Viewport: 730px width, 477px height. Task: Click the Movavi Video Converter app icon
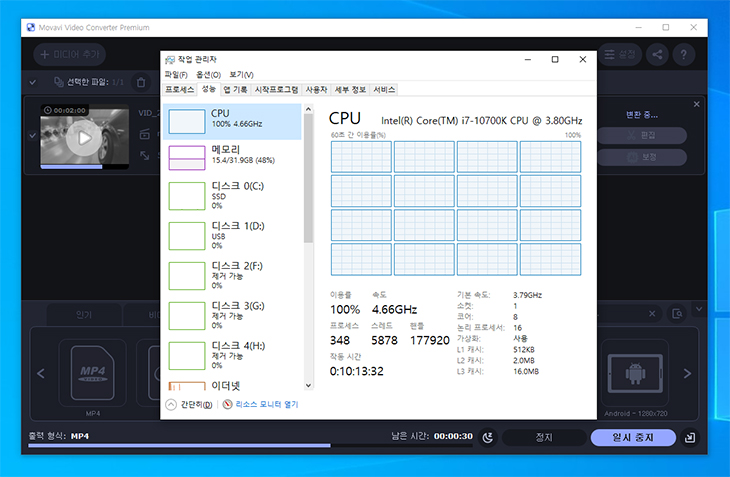[31, 27]
